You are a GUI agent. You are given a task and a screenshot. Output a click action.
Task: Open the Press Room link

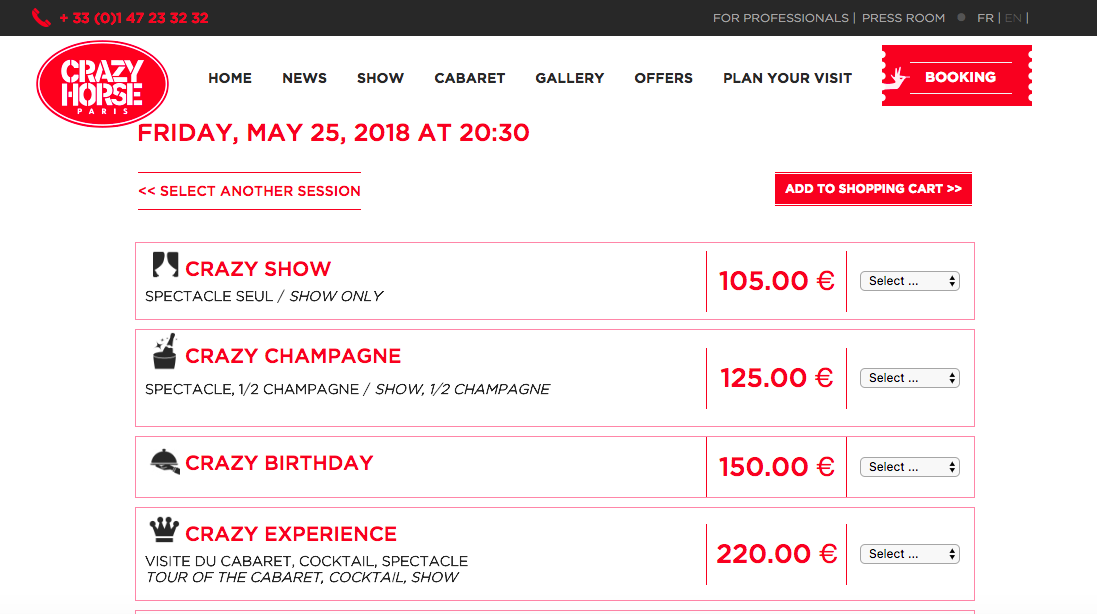coord(903,18)
